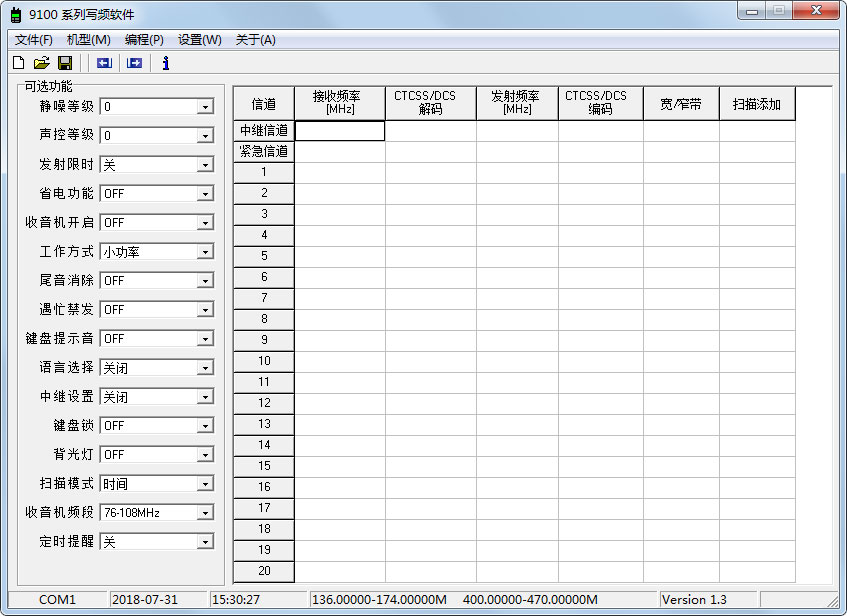This screenshot has width=847, height=616.
Task: Select channel row 5 header
Action: 264,257
